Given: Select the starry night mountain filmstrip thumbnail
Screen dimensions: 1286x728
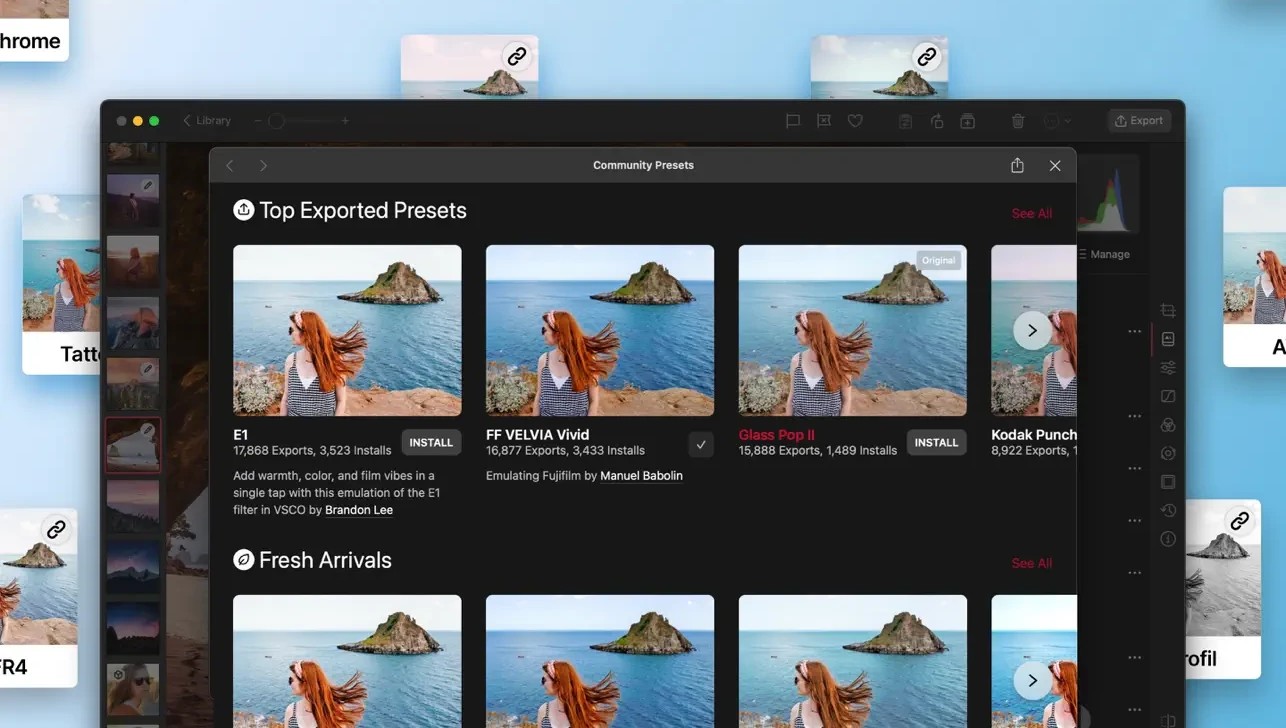Looking at the screenshot, I should tap(133, 567).
